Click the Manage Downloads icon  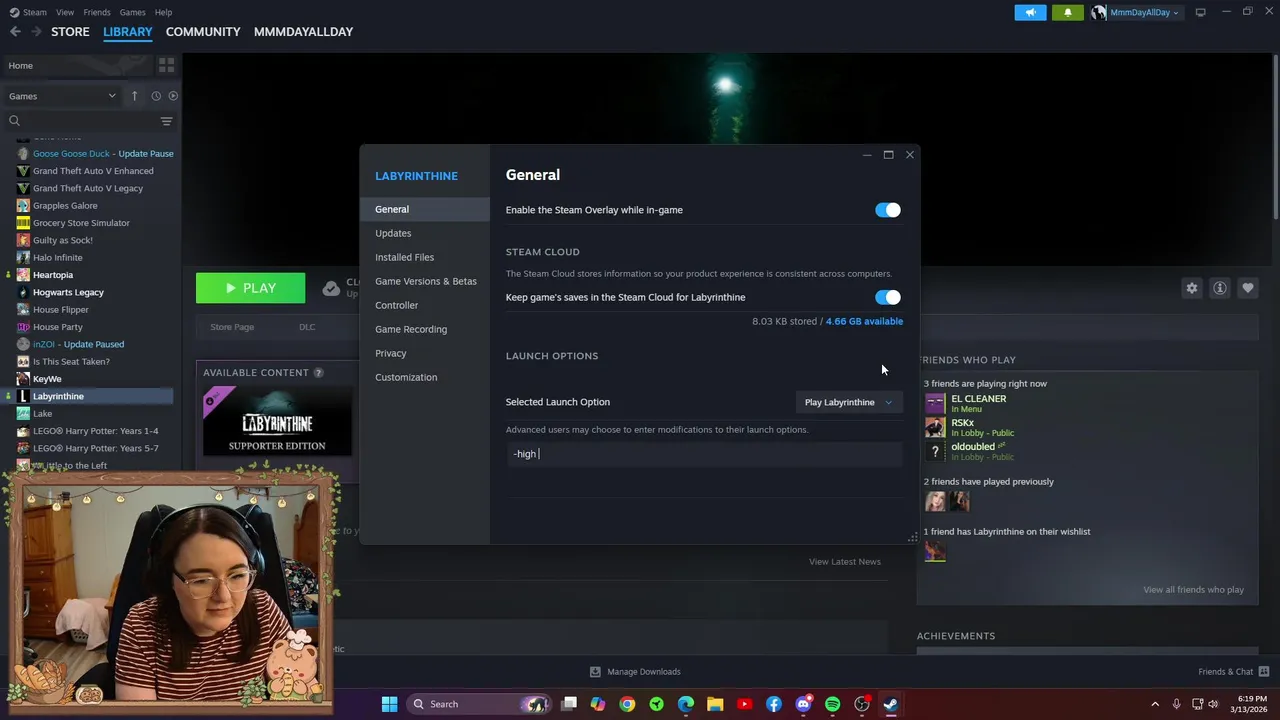(x=595, y=672)
